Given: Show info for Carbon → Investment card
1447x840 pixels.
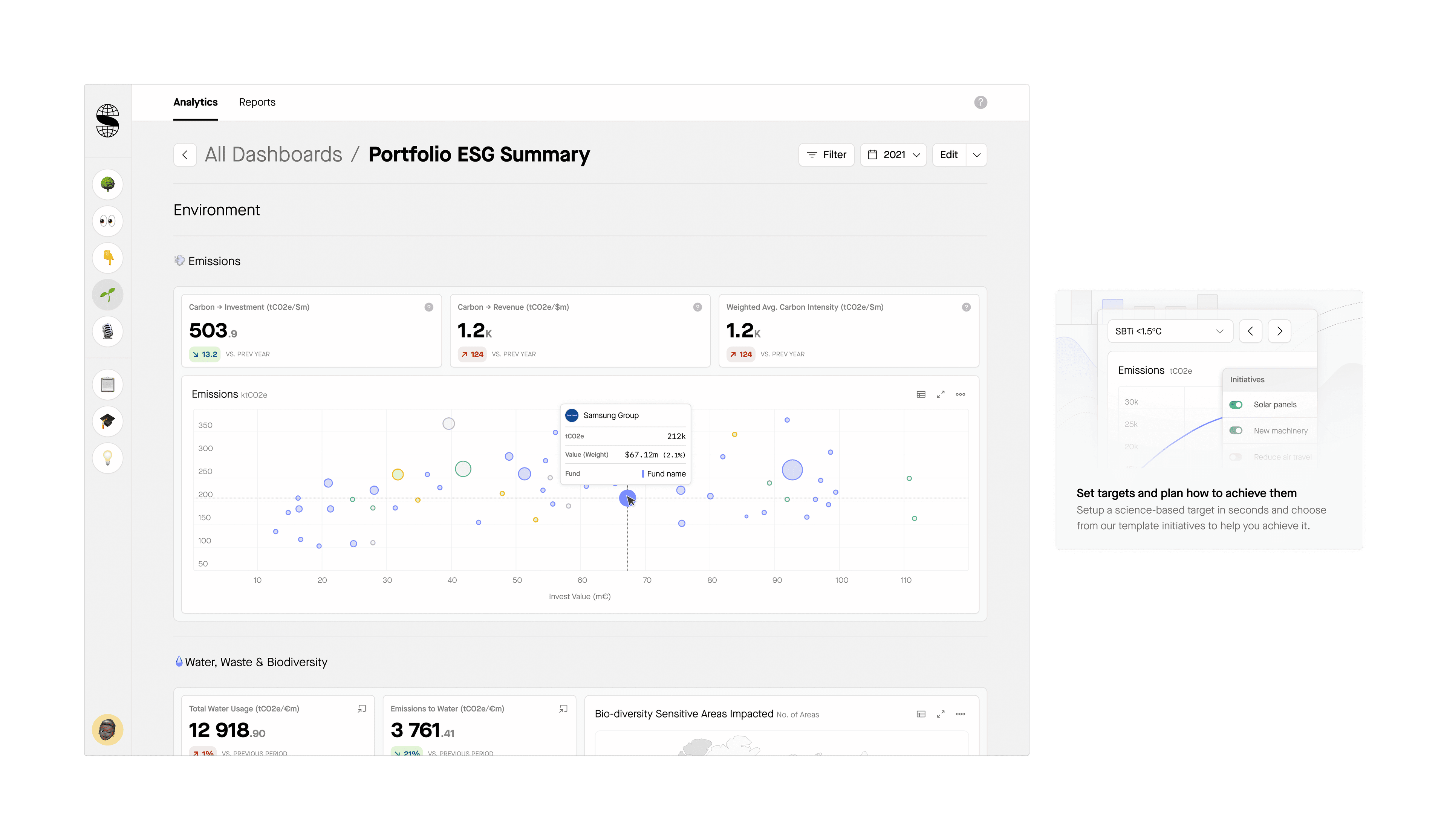Looking at the screenshot, I should coord(429,307).
